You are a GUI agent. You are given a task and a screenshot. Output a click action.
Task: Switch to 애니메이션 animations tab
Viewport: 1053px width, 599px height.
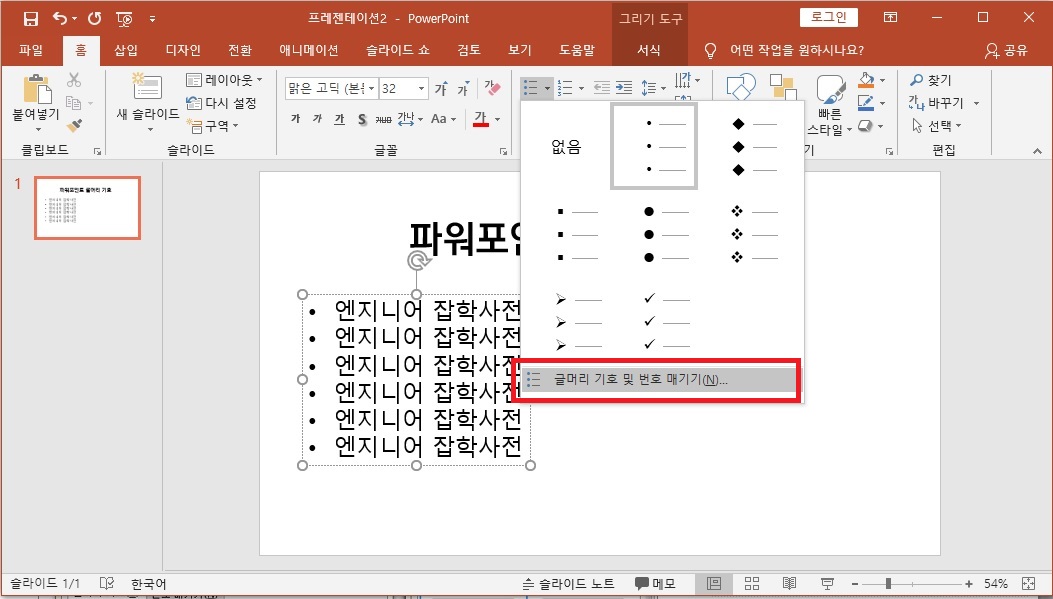(309, 50)
